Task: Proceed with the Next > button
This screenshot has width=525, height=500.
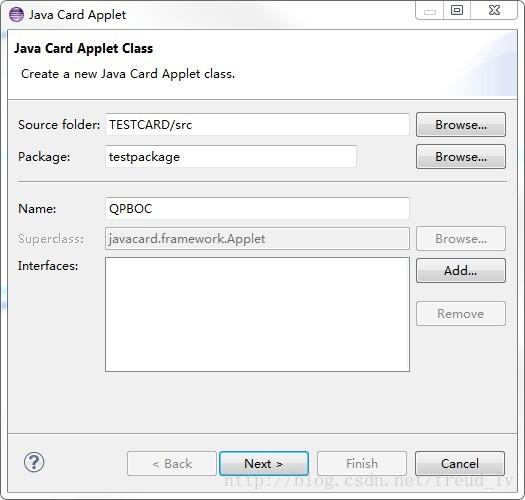Action: point(264,463)
